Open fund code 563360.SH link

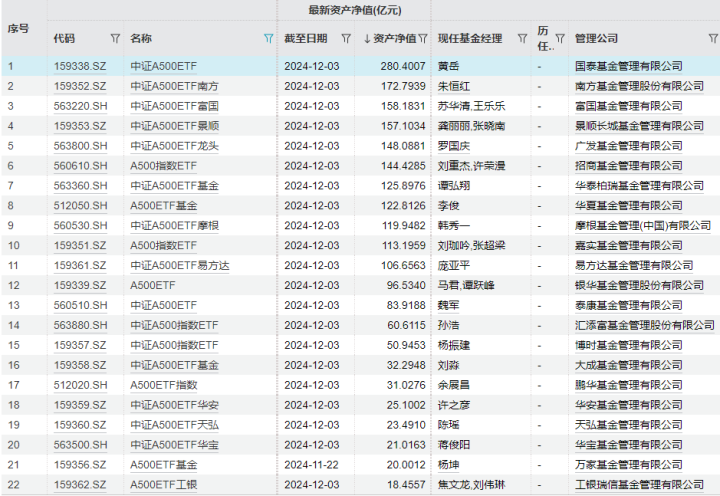pos(80,186)
